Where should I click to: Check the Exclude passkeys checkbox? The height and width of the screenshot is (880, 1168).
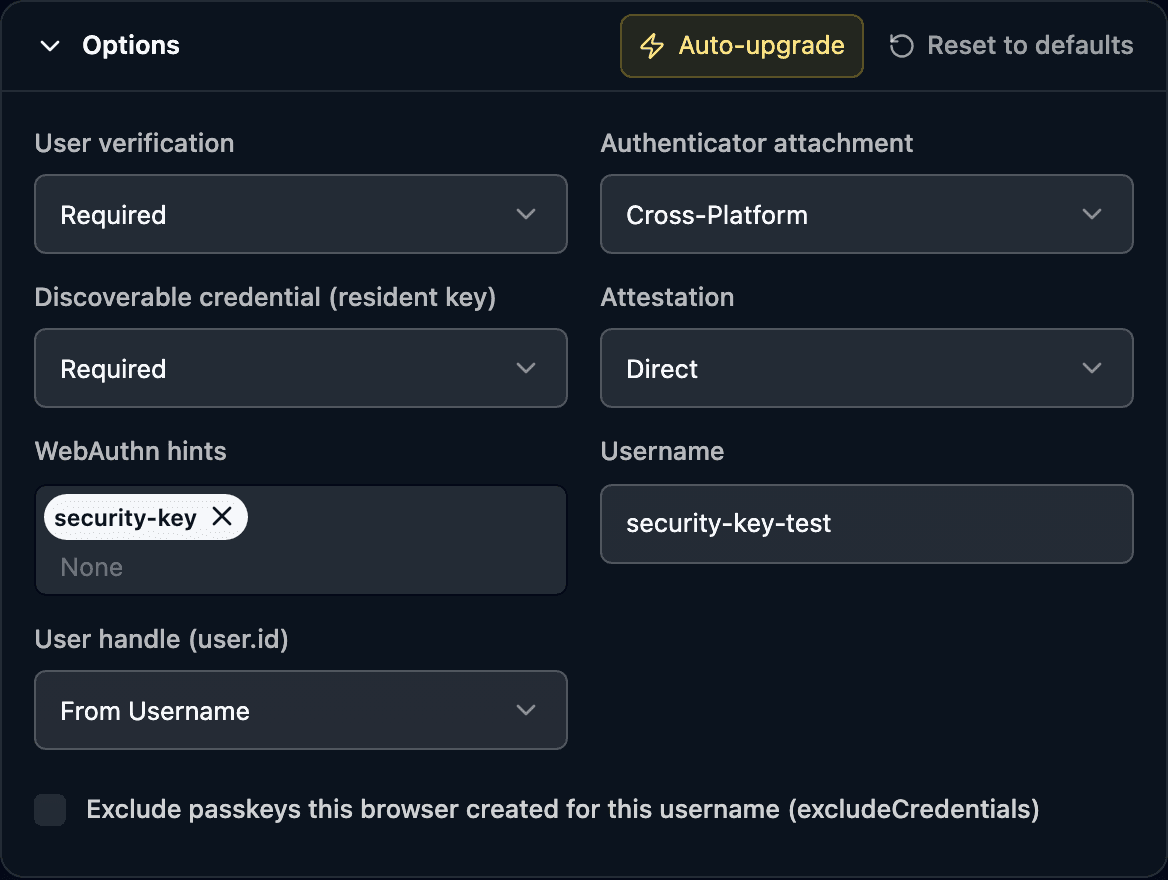[50, 810]
